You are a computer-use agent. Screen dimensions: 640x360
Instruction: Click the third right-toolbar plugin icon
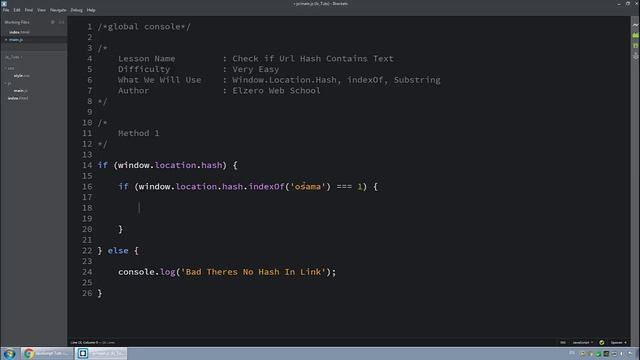pyautogui.click(x=636, y=46)
